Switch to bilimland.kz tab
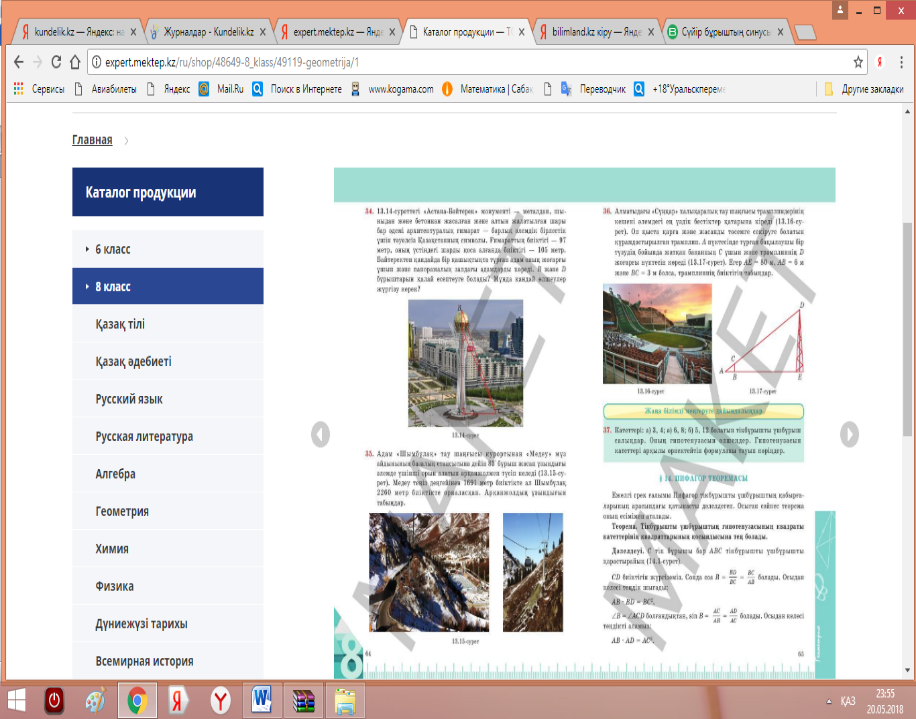The width and height of the screenshot is (916, 719). point(597,32)
